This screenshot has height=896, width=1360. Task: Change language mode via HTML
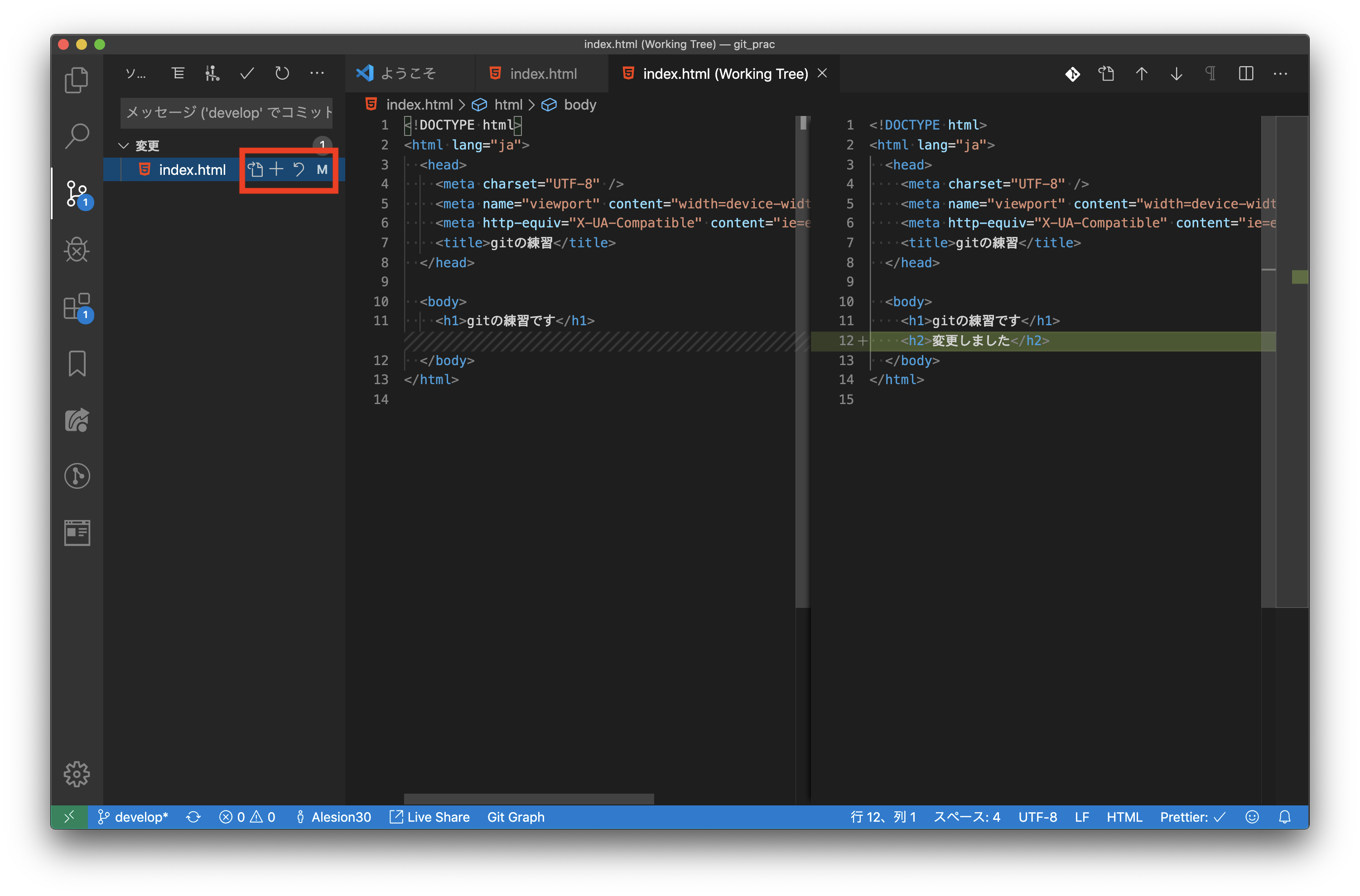(x=1124, y=817)
